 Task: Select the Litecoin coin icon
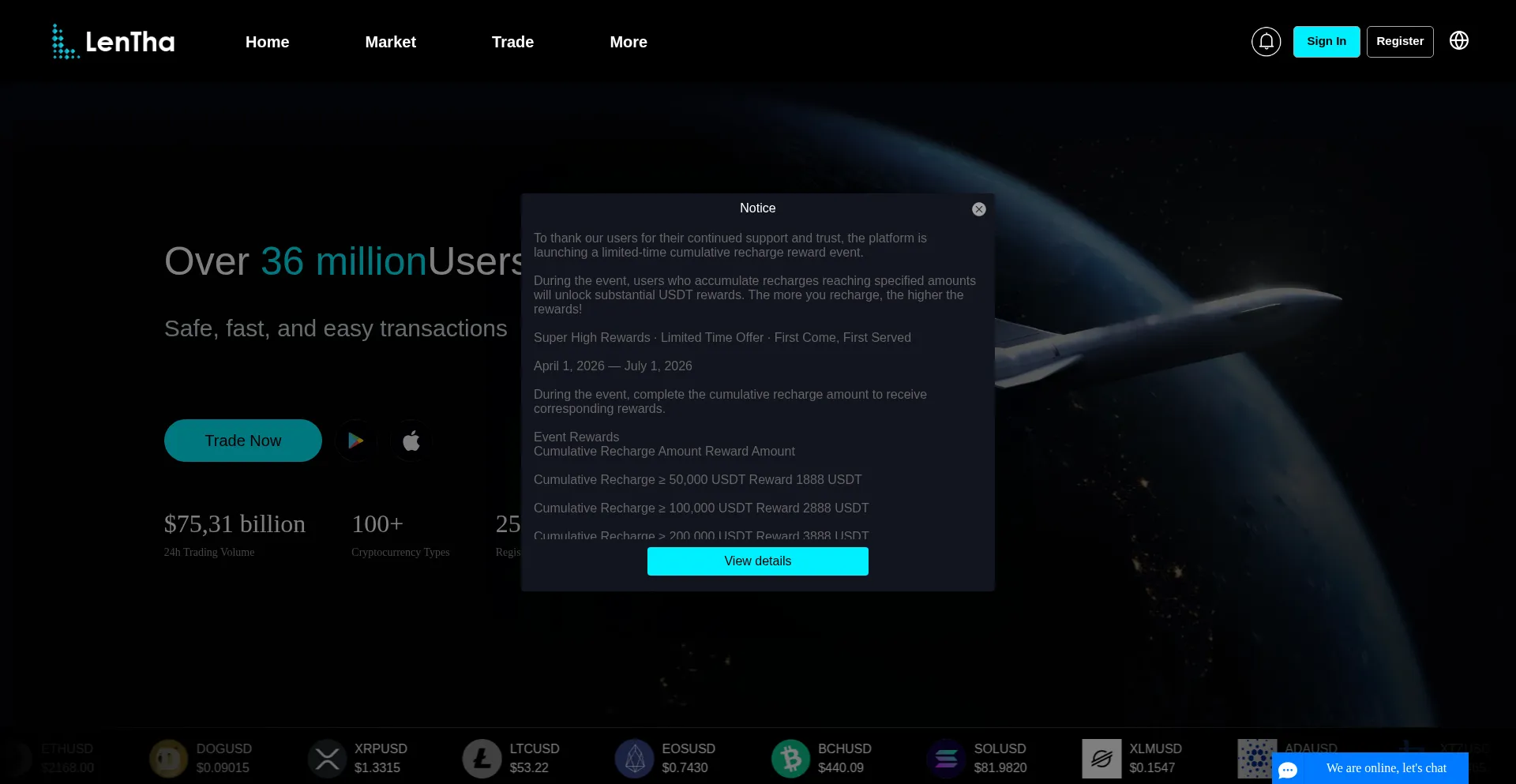[482, 759]
